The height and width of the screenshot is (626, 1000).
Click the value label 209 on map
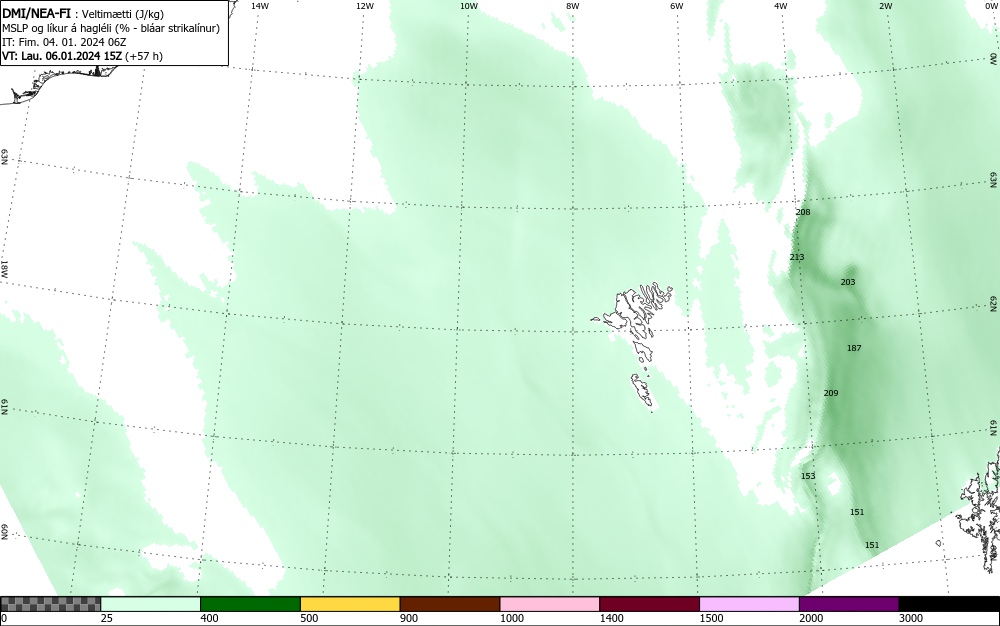pyautogui.click(x=830, y=393)
